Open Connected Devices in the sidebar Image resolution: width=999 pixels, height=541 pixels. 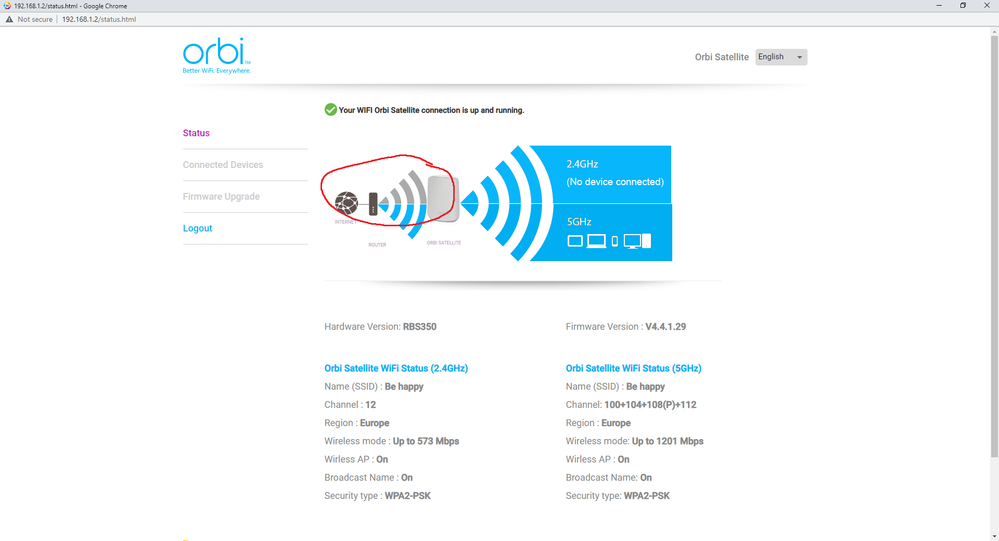tap(223, 164)
